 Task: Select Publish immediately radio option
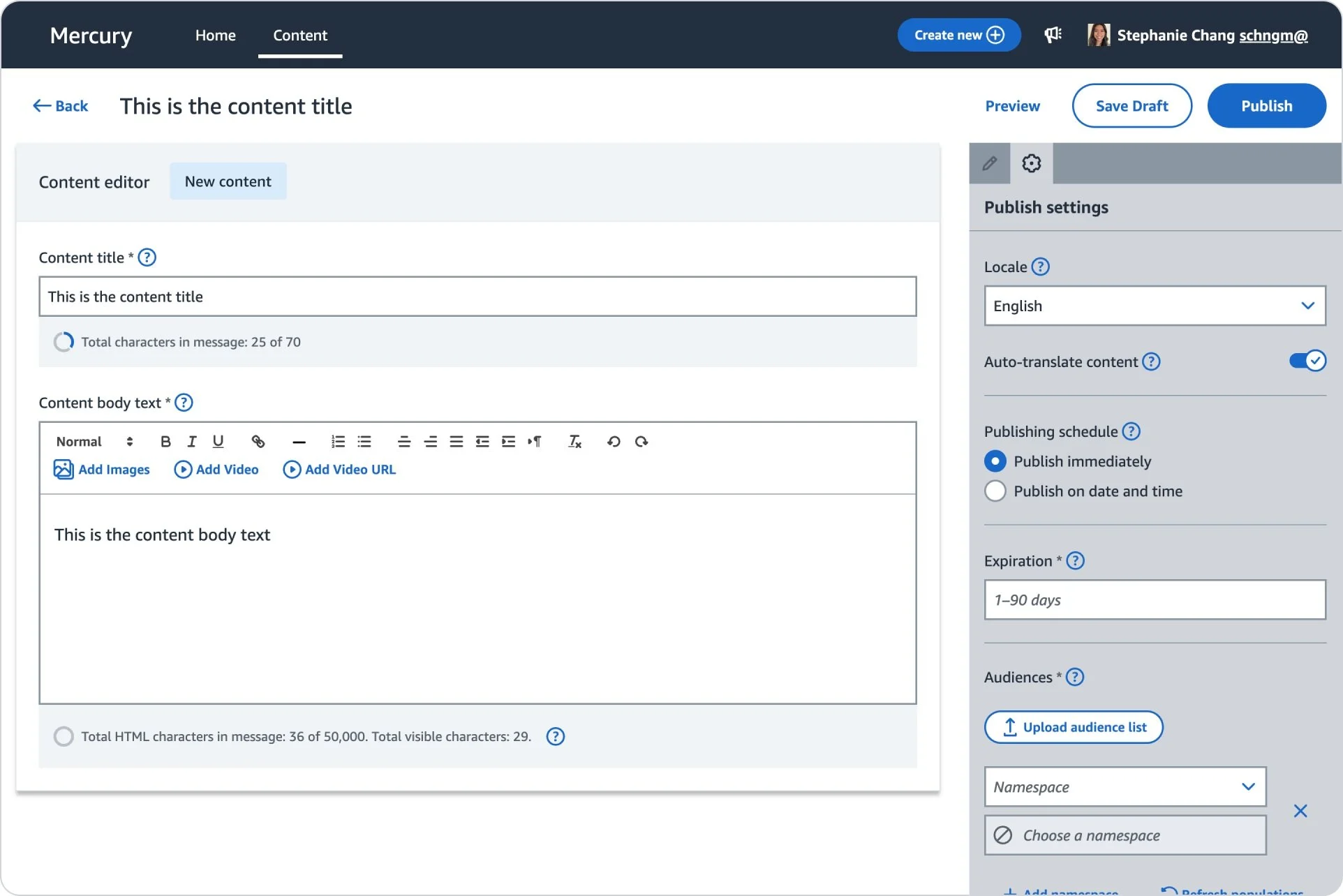(x=995, y=461)
